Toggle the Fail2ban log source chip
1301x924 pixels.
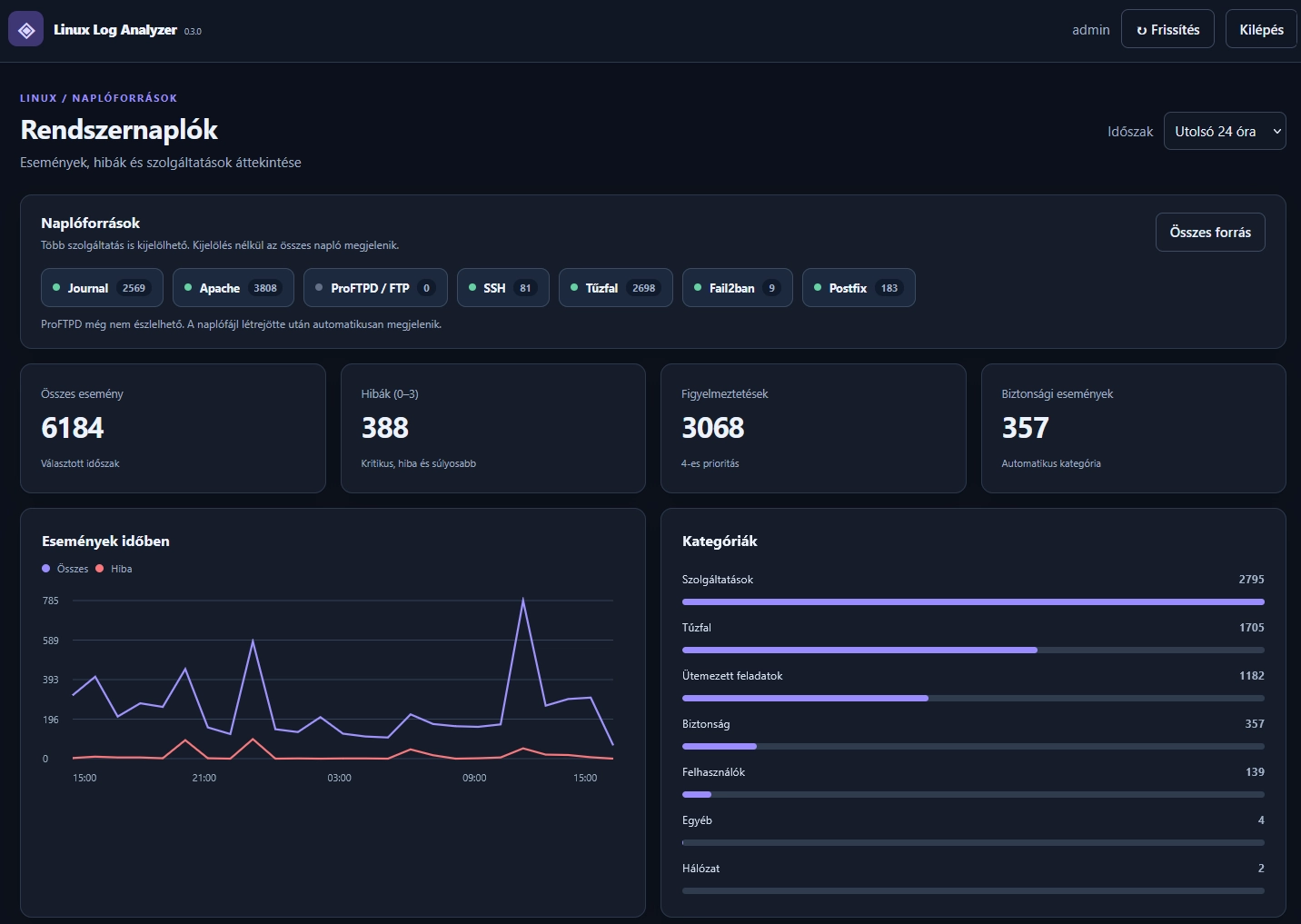click(738, 288)
